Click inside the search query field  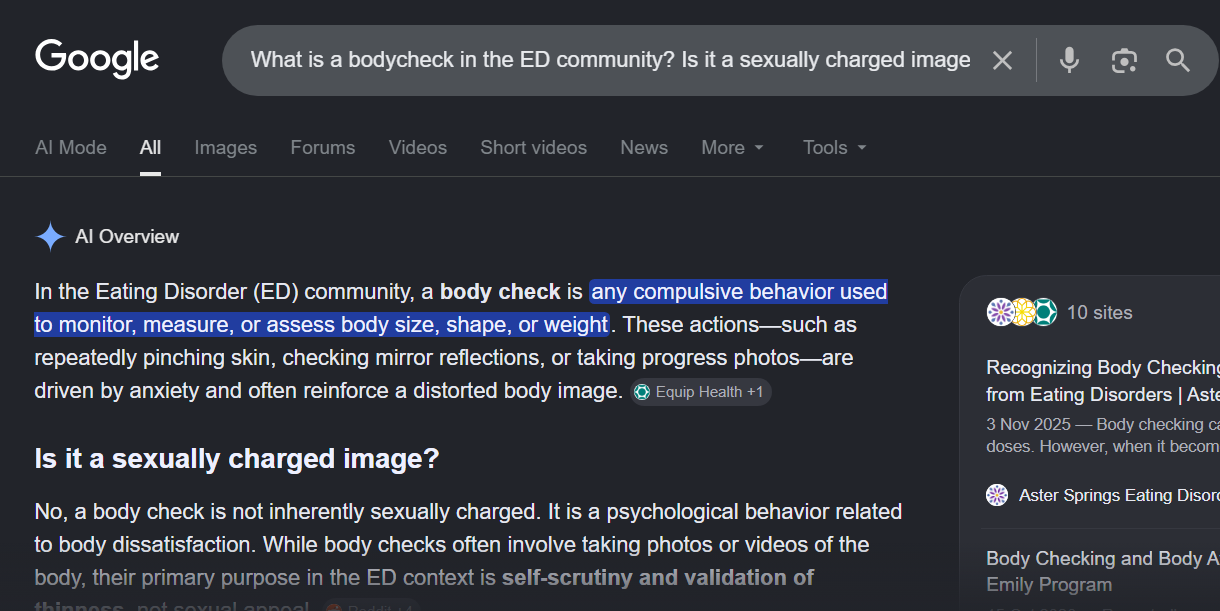point(610,60)
